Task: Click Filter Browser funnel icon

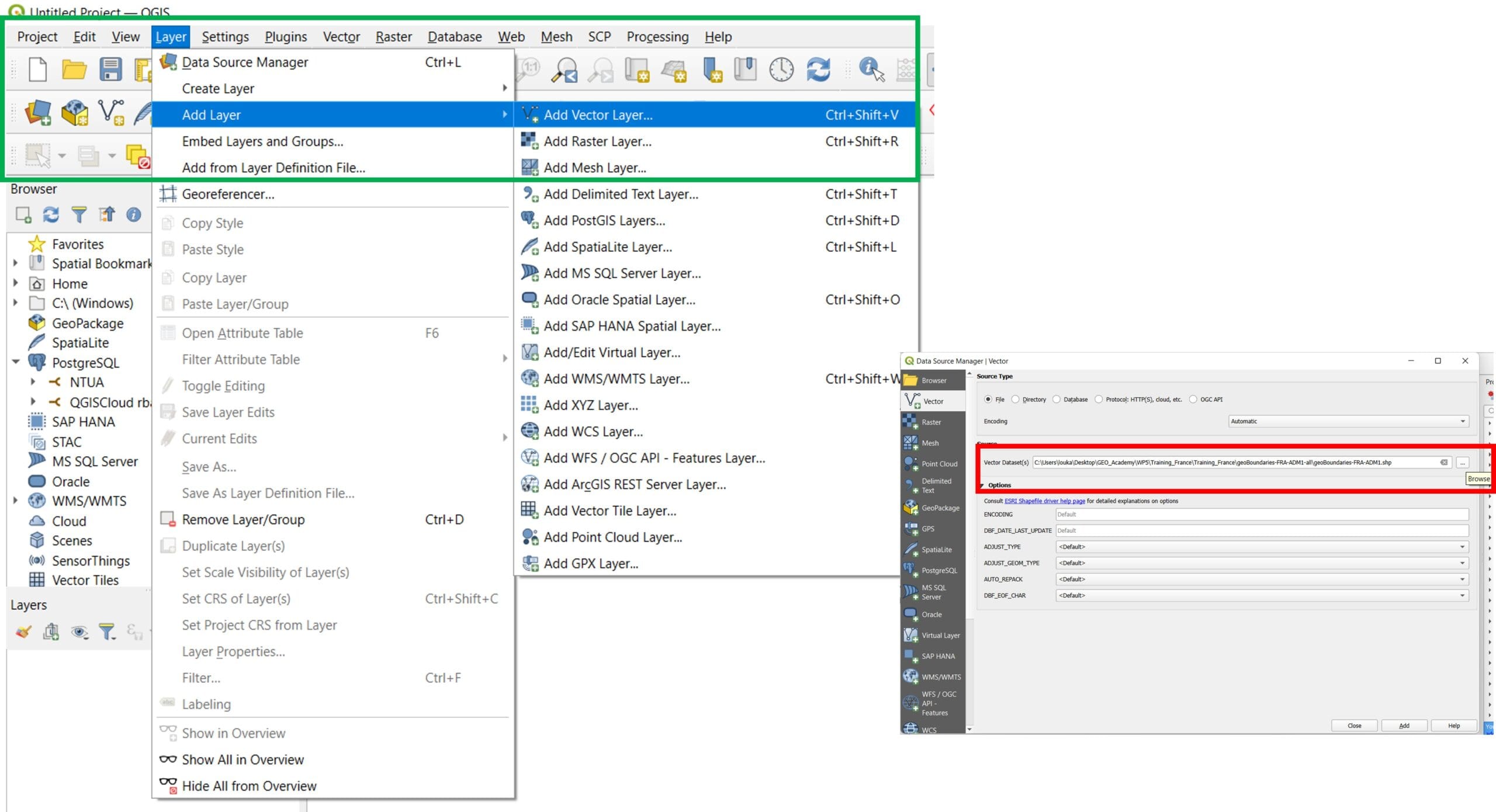Action: click(78, 215)
